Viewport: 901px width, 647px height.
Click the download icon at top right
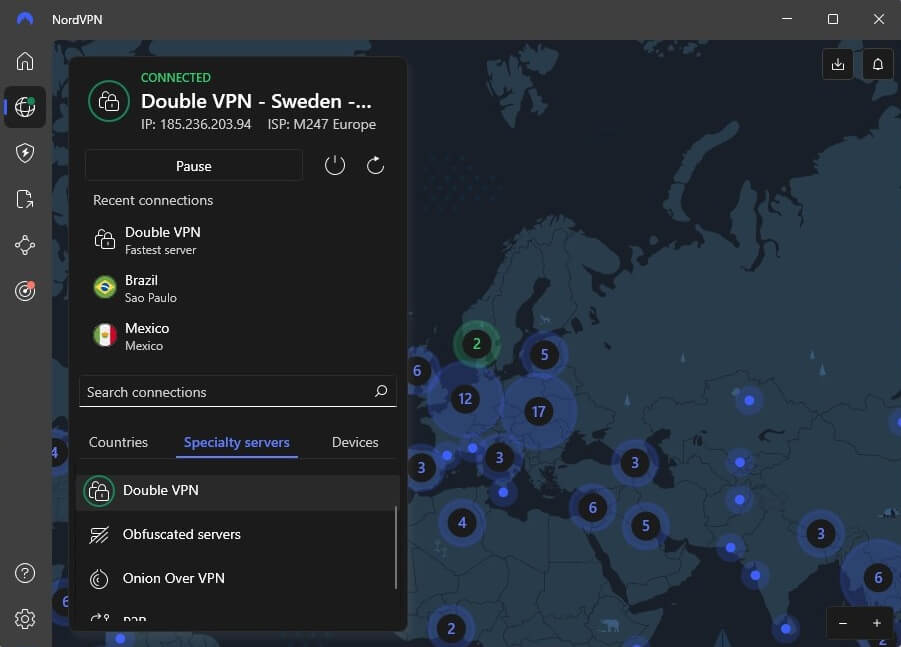(838, 64)
